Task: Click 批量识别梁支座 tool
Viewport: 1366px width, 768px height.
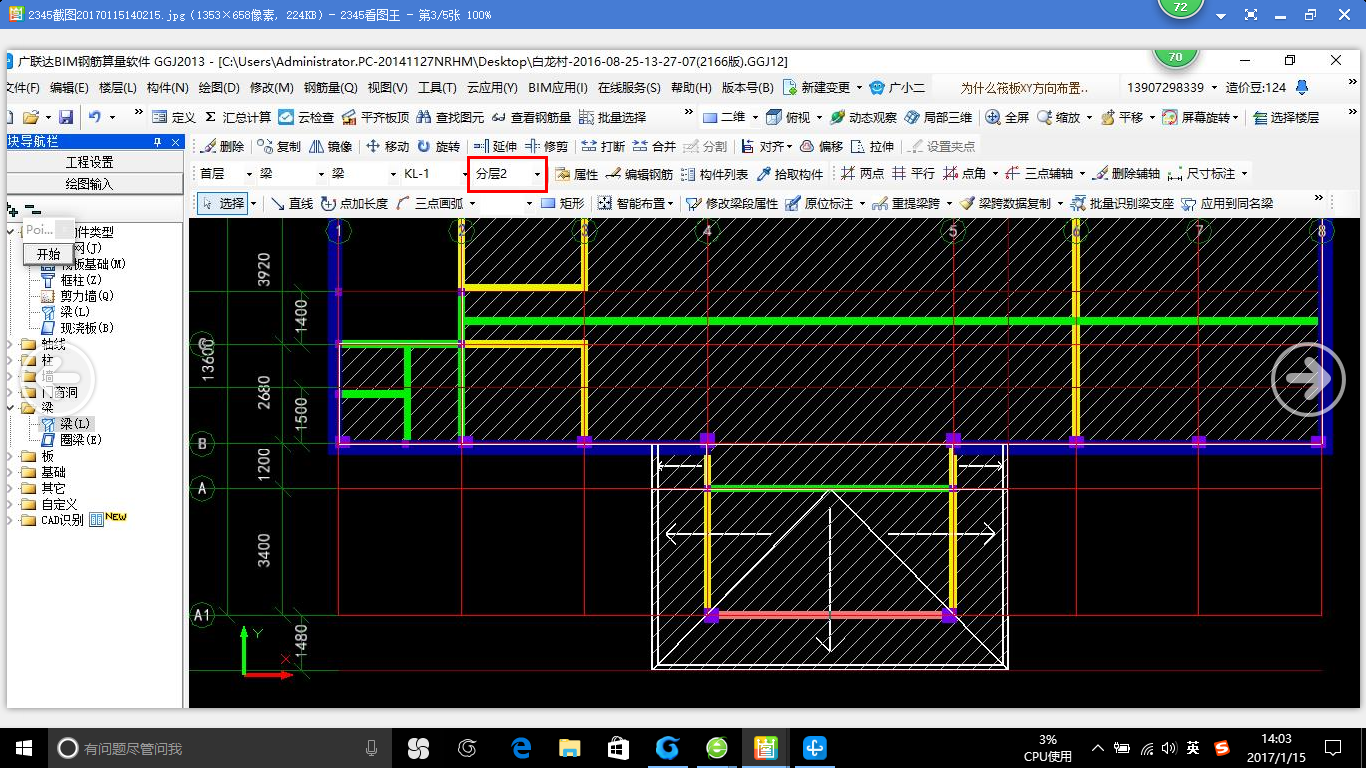Action: [1121, 203]
